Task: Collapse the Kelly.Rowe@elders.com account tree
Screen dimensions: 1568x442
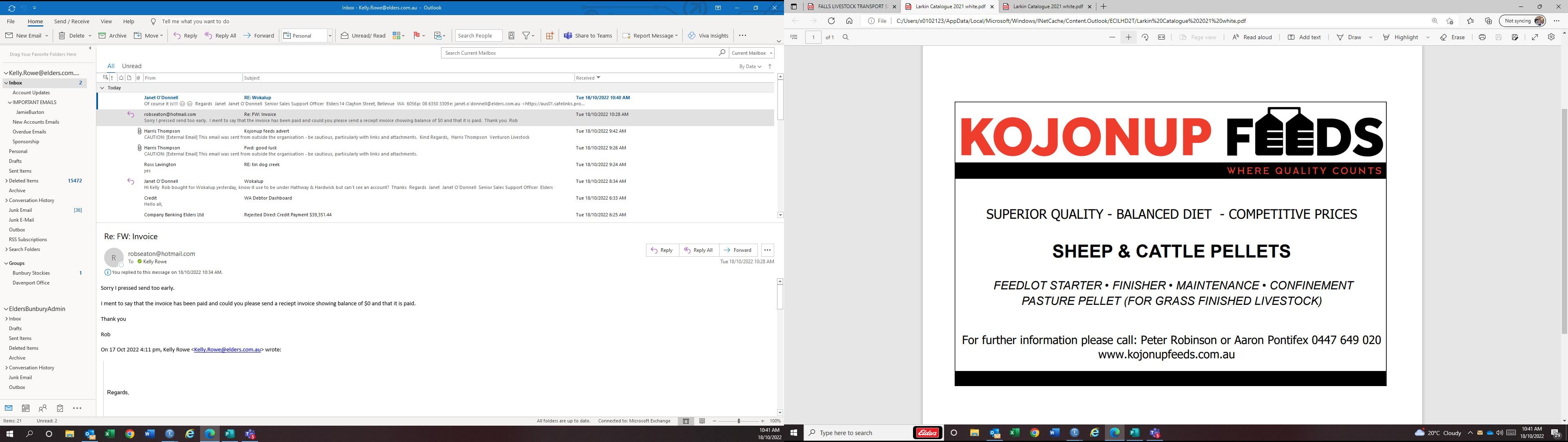Action: pos(6,73)
